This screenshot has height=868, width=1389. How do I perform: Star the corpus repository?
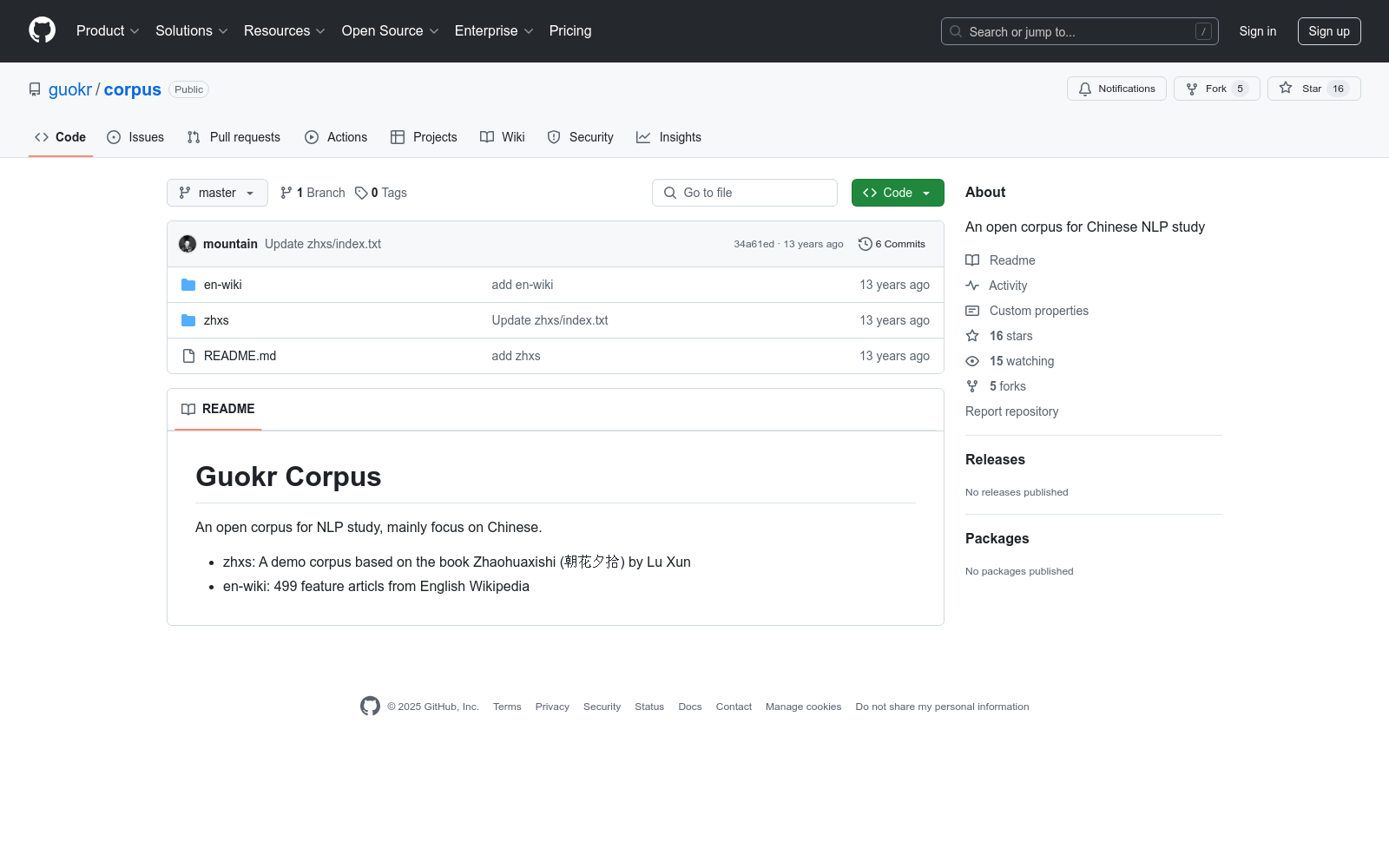click(1314, 89)
